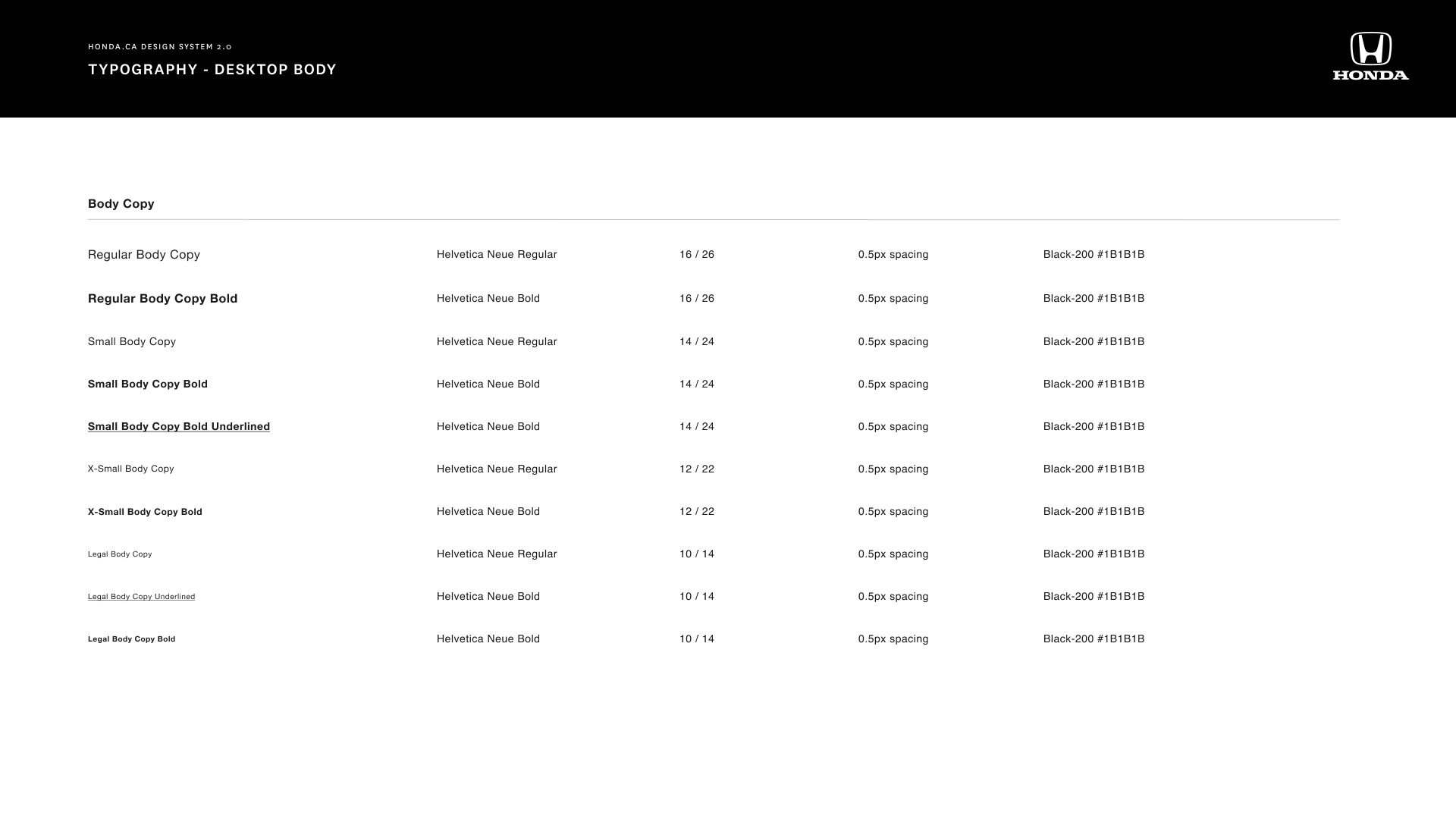This screenshot has width=1456, height=819.
Task: Select '16 / 26' for Regular Body Copy Bold
Action: (697, 299)
